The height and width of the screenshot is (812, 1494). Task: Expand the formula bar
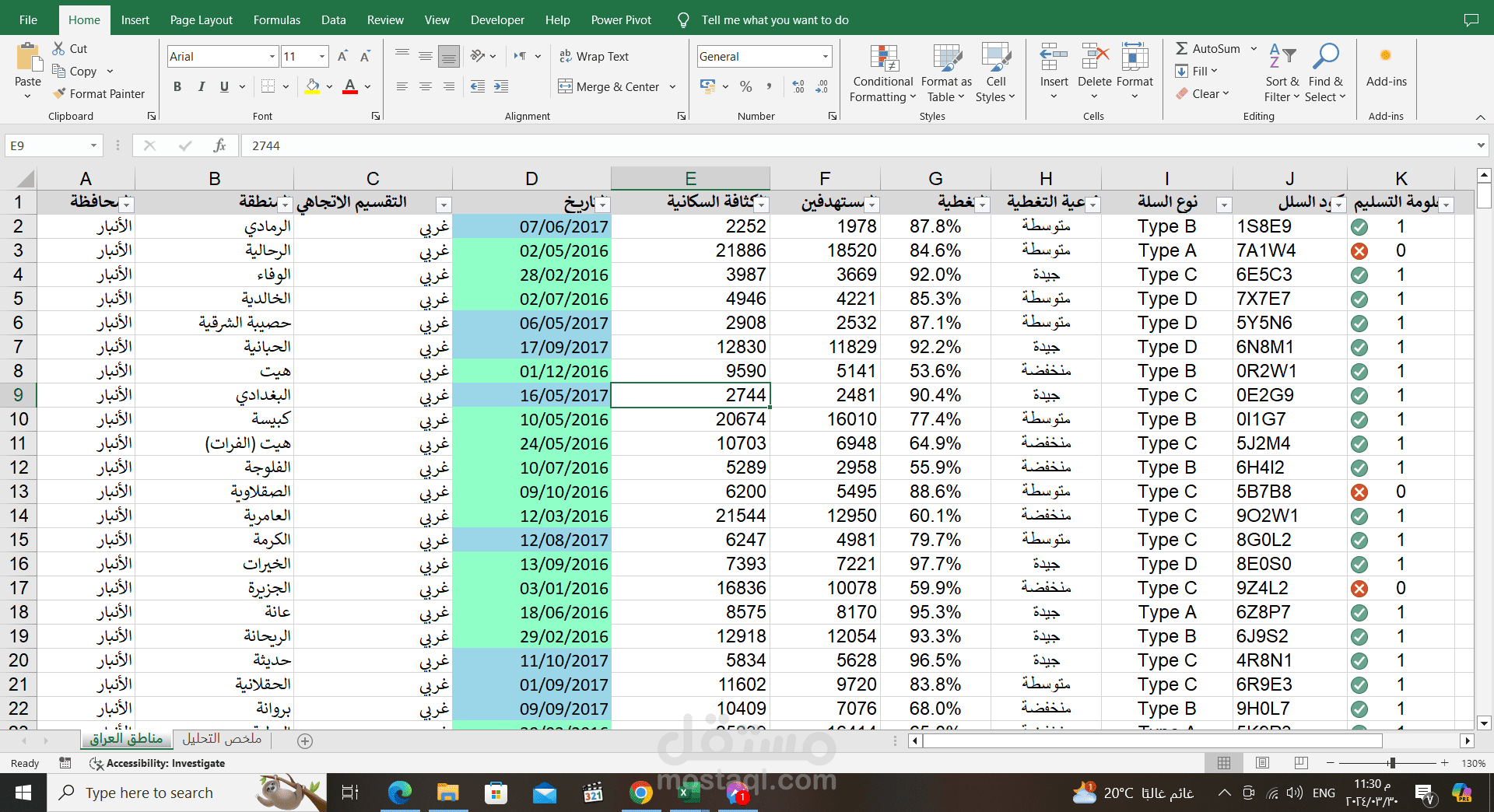1480,145
